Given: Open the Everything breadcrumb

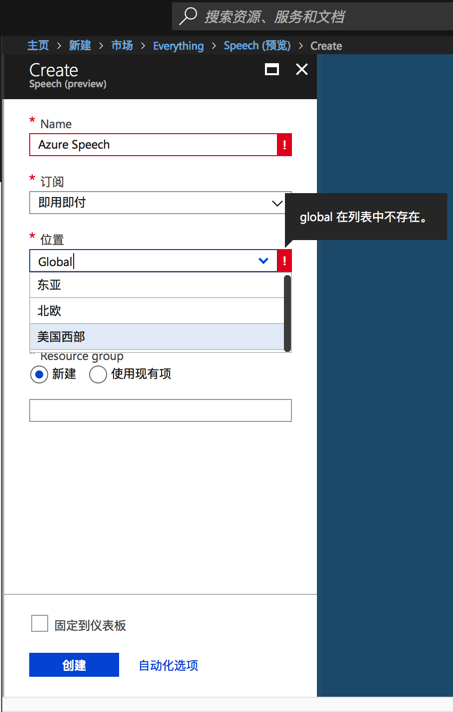Looking at the screenshot, I should tap(178, 46).
